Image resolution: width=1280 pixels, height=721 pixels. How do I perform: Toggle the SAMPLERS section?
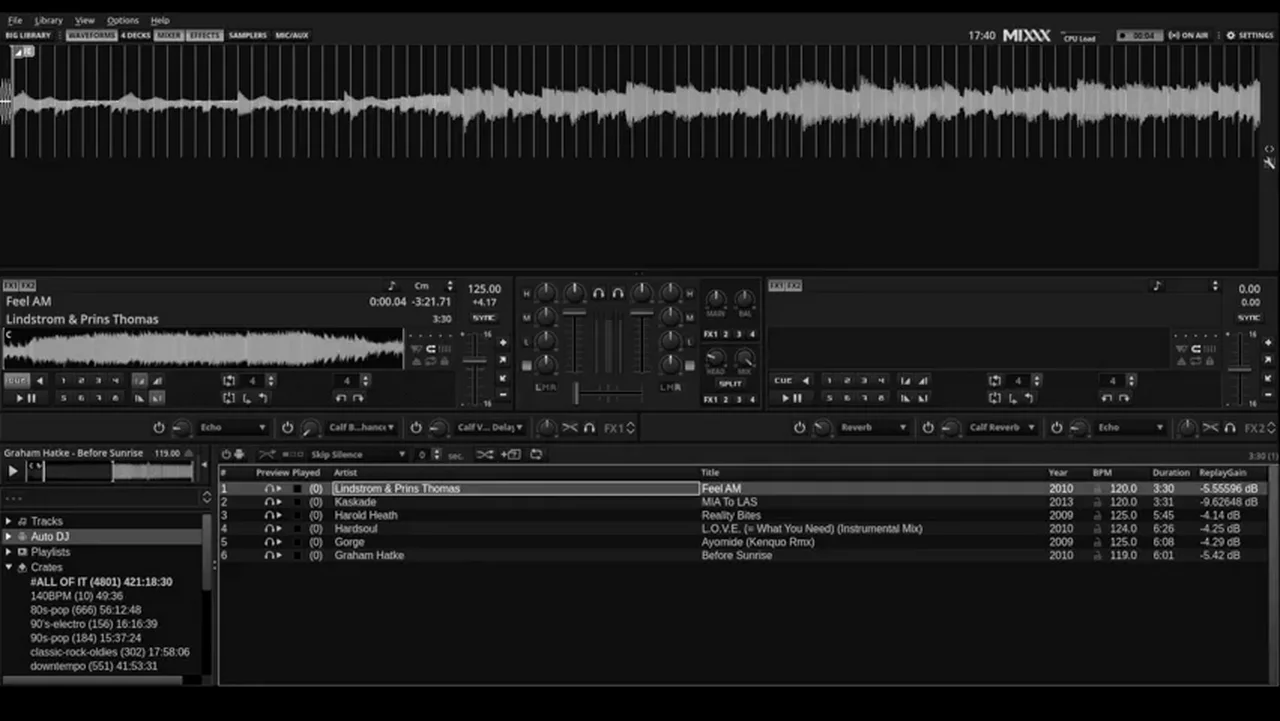coord(247,36)
